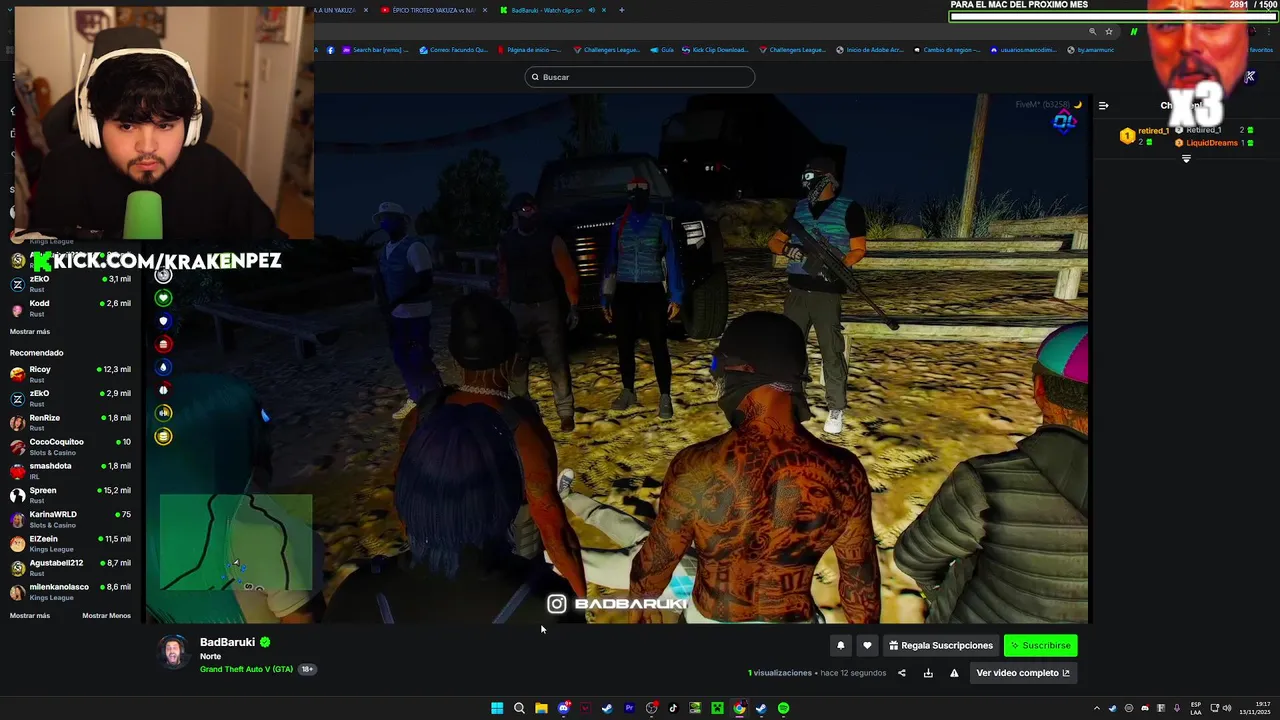Click the green Suscribirse button
This screenshot has width=1280, height=720.
(1040, 645)
